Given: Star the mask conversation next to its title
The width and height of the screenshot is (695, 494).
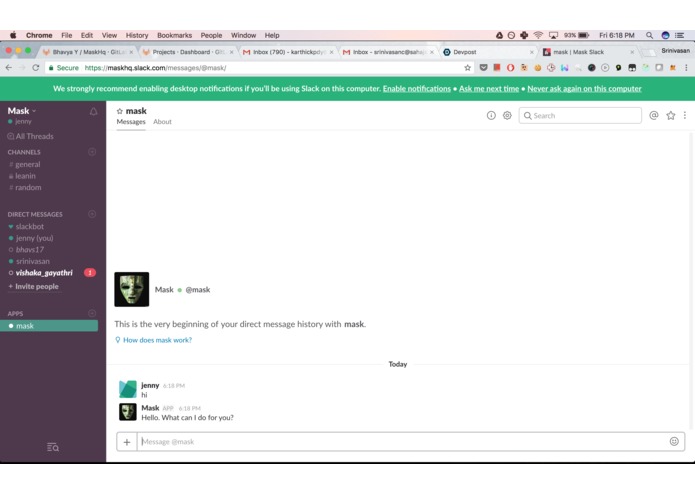Looking at the screenshot, I should tap(120, 111).
